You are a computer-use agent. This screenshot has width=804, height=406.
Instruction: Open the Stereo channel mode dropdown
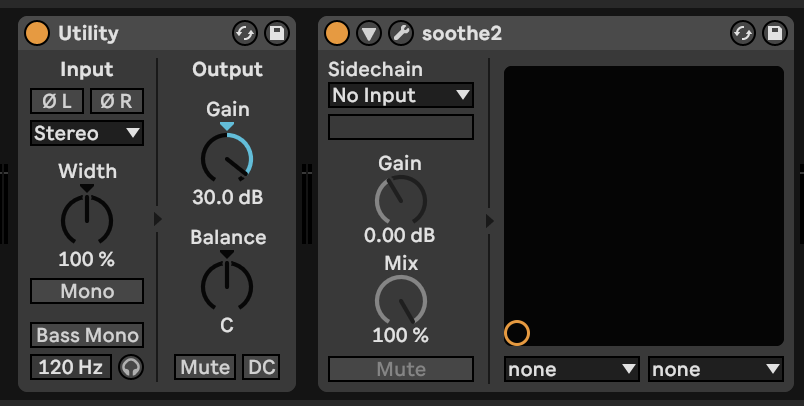point(87,133)
